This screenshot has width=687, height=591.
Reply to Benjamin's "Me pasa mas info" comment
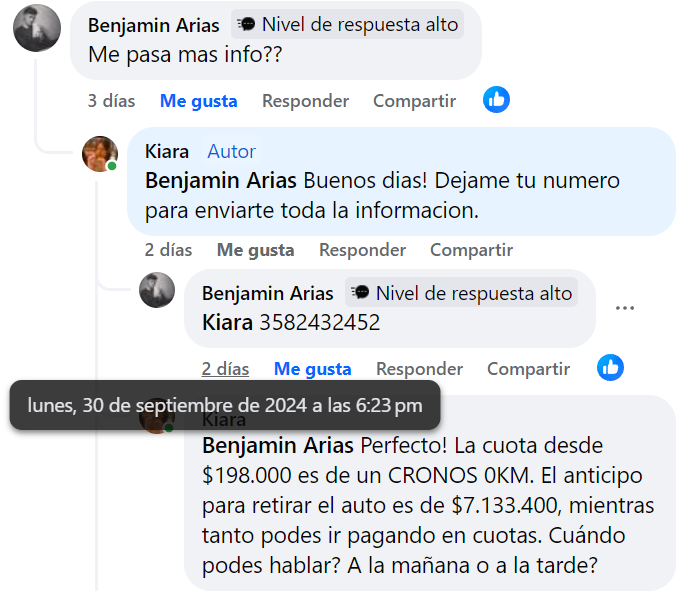pos(305,101)
